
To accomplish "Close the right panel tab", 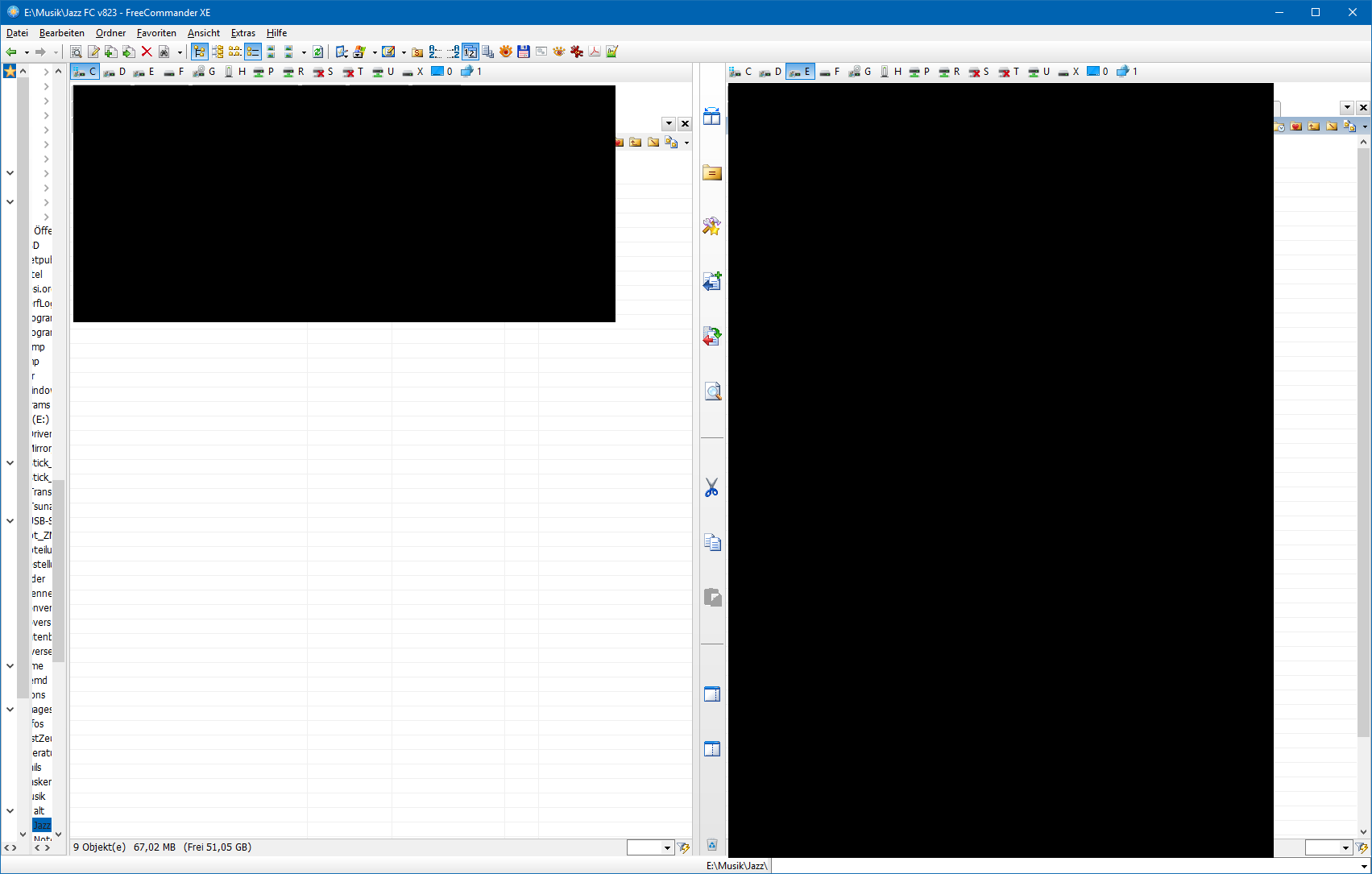I will pos(1363,108).
